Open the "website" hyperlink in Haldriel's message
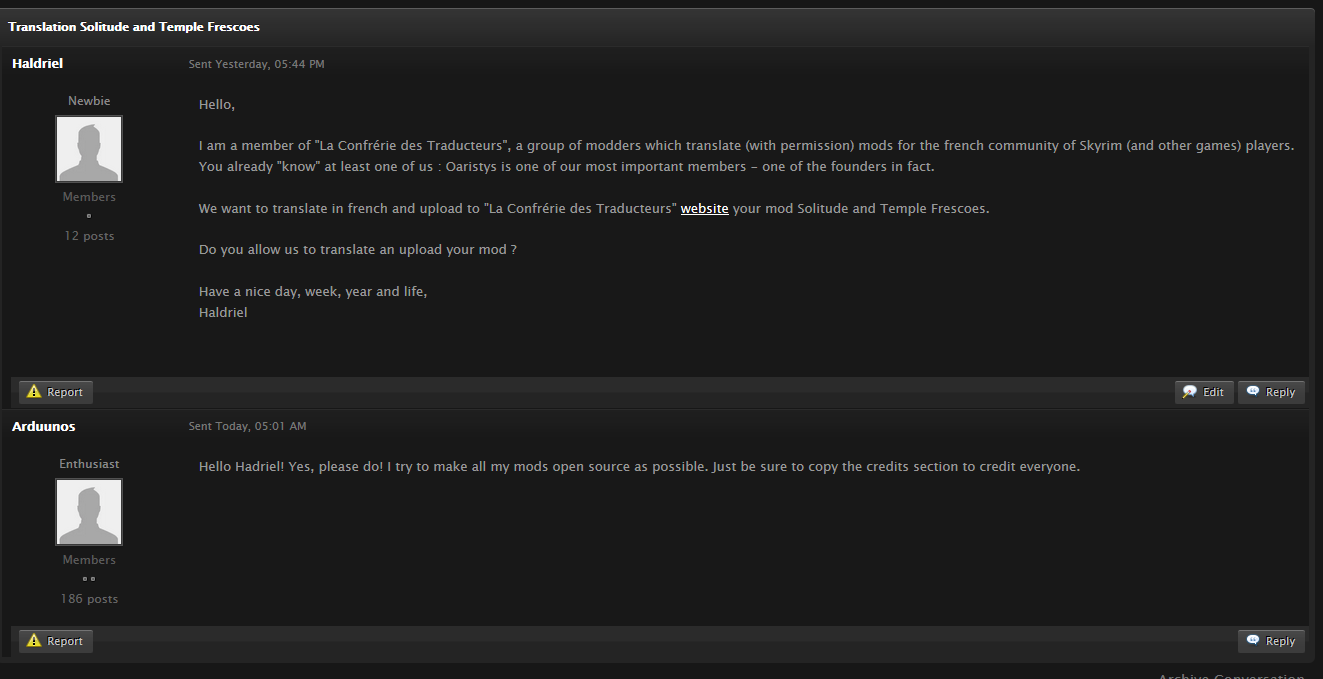This screenshot has height=679, width=1323. click(704, 209)
